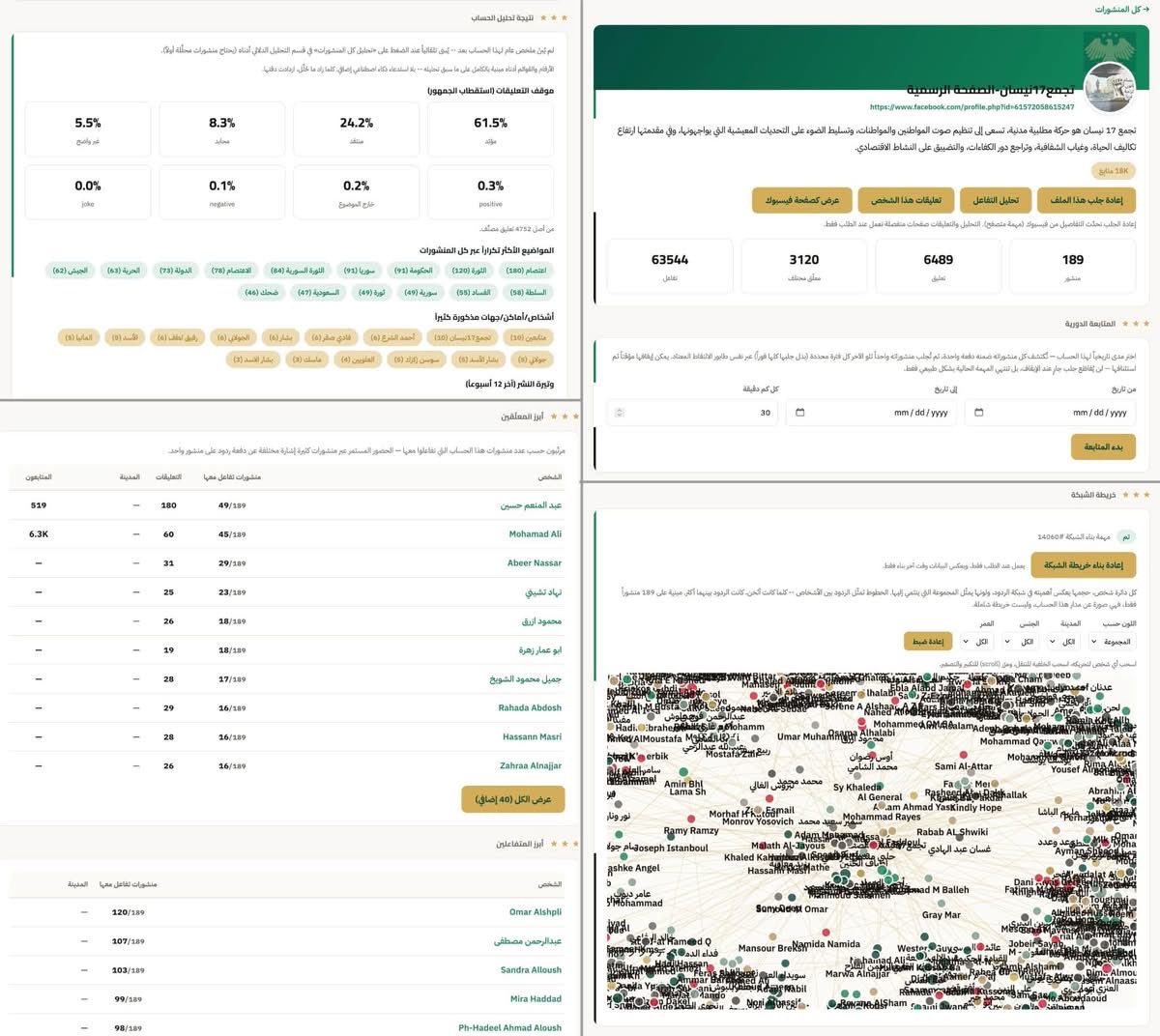The width and height of the screenshot is (1160, 1036).
Task: Select the الحكومة (91) topic tag
Action: click(x=414, y=271)
